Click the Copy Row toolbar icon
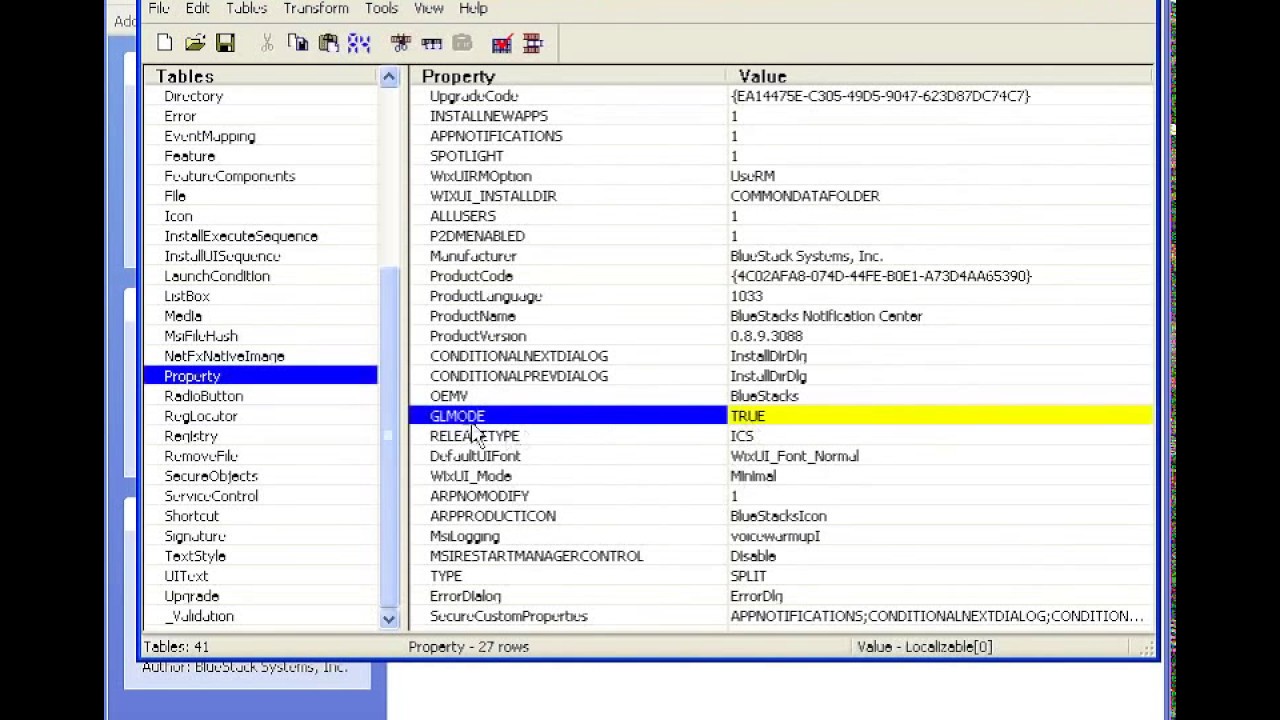 pyautogui.click(x=432, y=42)
